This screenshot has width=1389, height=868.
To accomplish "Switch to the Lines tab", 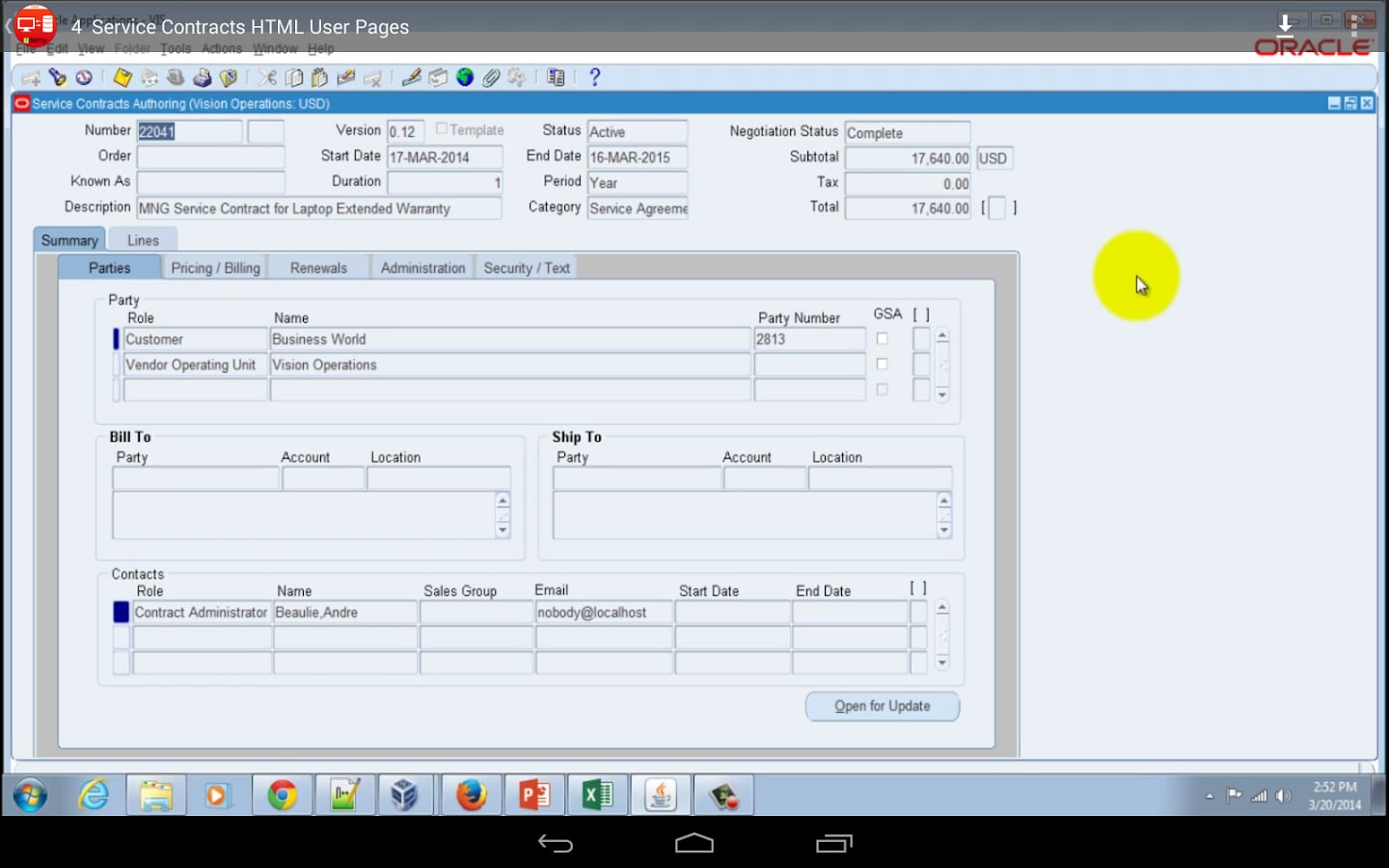I will (x=143, y=240).
